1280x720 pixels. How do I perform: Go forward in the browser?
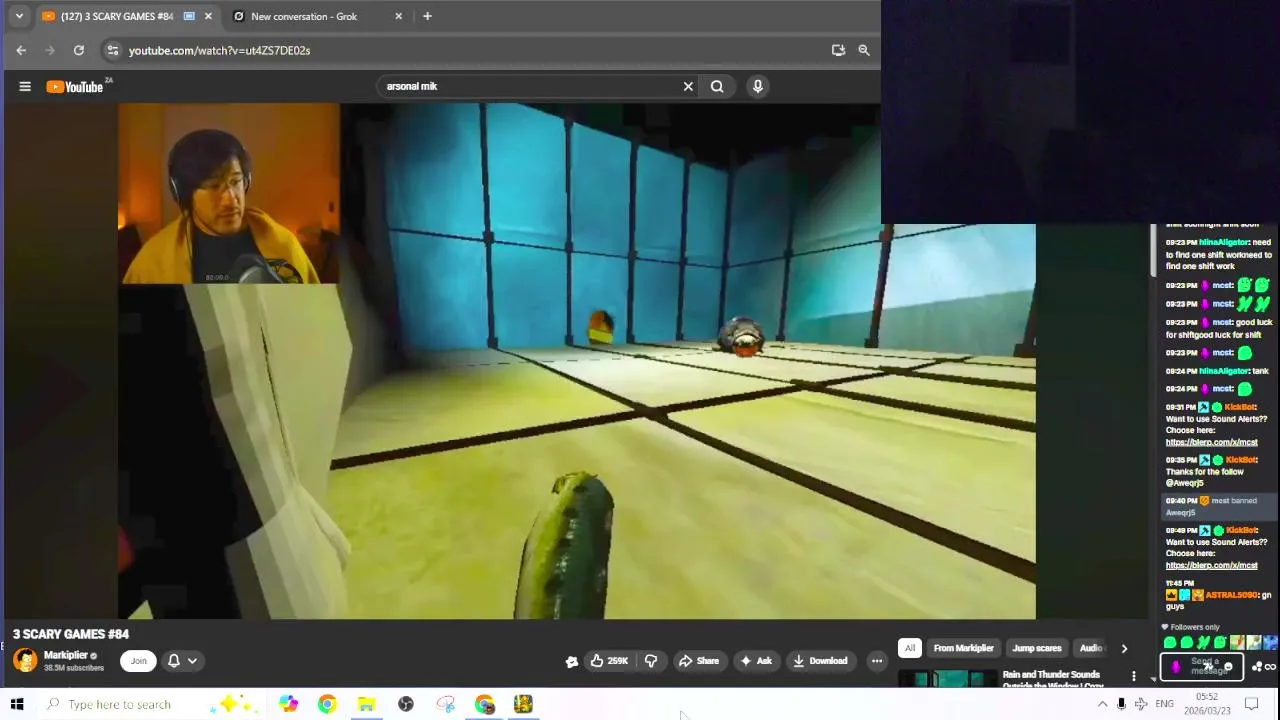[49, 50]
